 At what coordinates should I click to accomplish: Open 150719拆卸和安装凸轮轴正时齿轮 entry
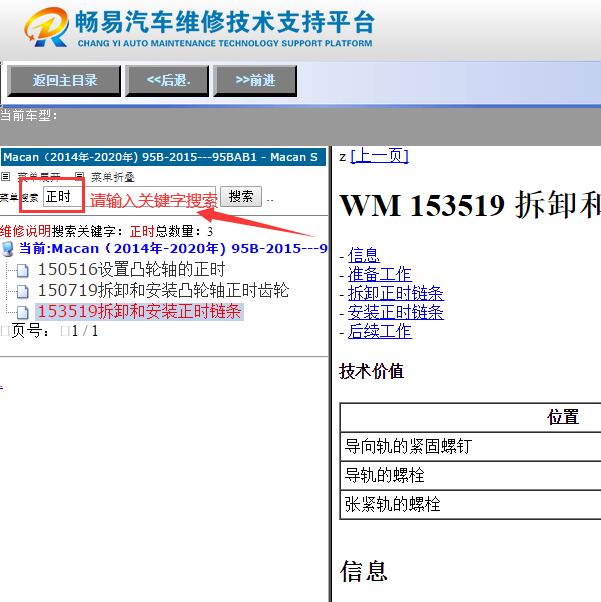pos(163,291)
